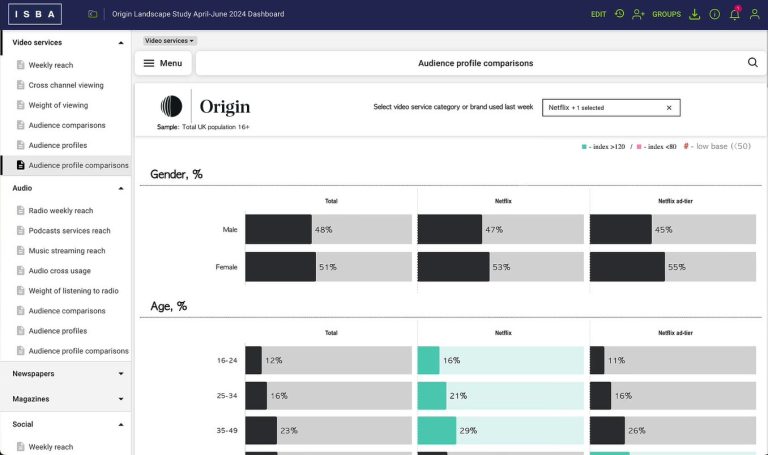Click GROUPS in the top bar
Screen dimensions: 768x455
667,14
